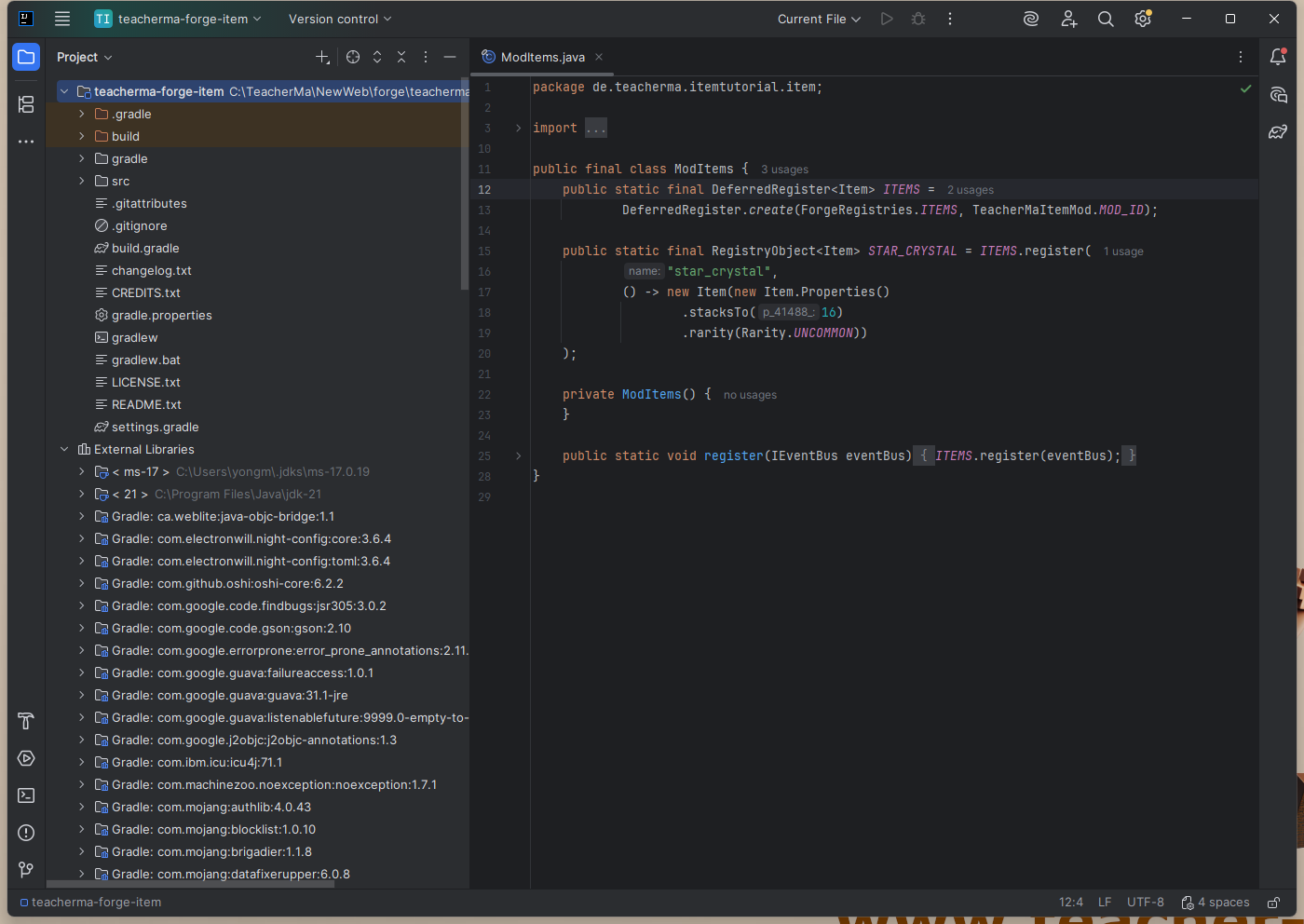Debug the current file
Screen dimensions: 1304x924
pos(918,19)
